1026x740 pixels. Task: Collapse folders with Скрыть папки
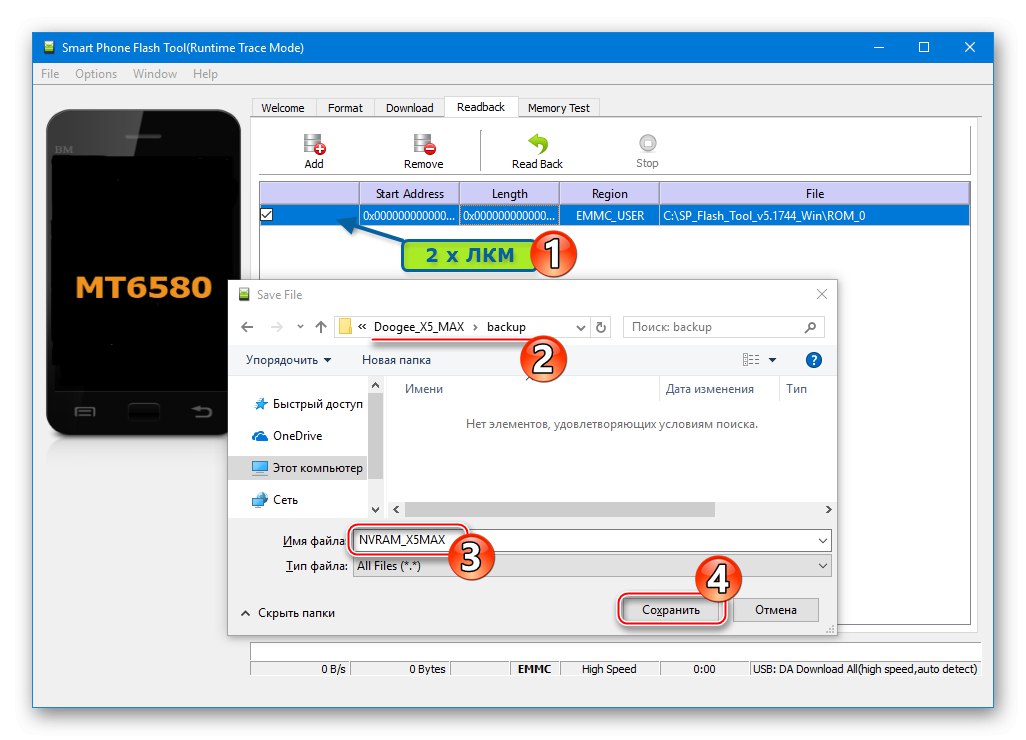288,613
